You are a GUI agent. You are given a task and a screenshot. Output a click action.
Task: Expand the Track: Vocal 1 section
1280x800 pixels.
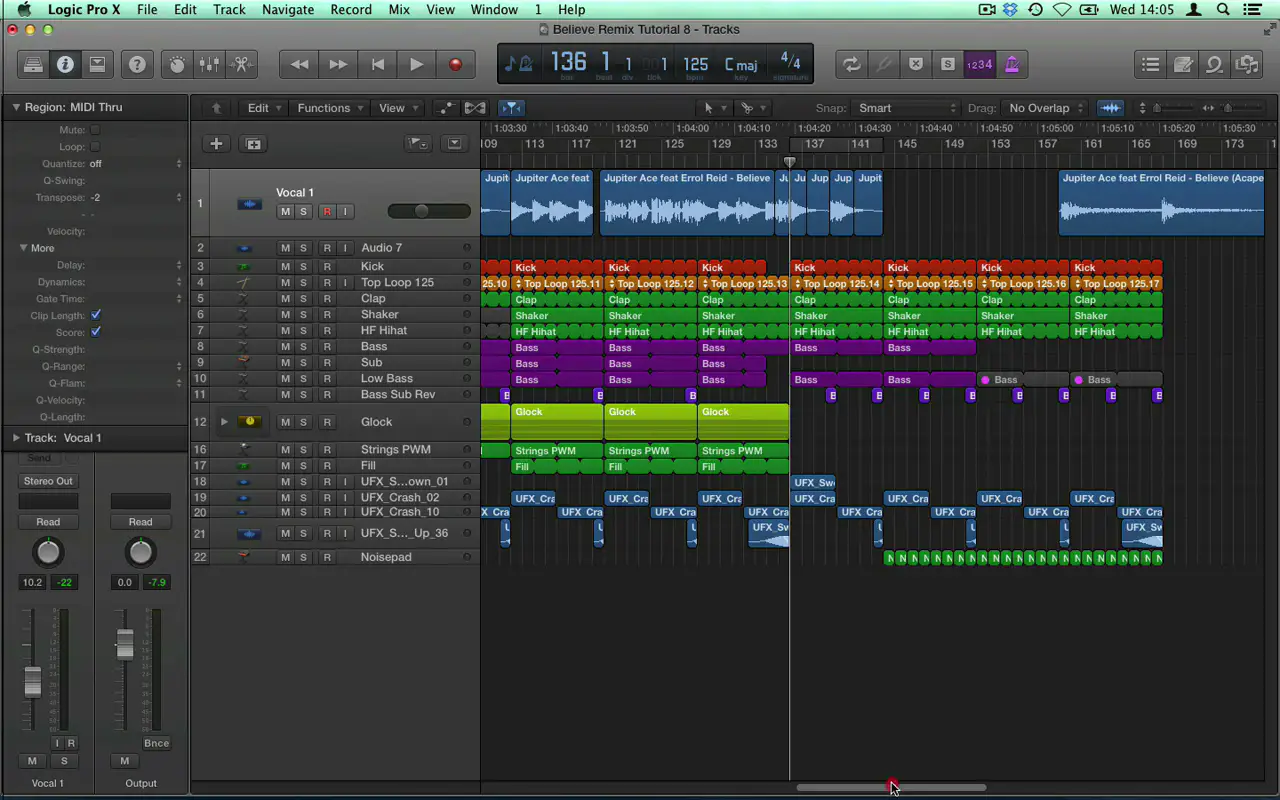(16, 438)
